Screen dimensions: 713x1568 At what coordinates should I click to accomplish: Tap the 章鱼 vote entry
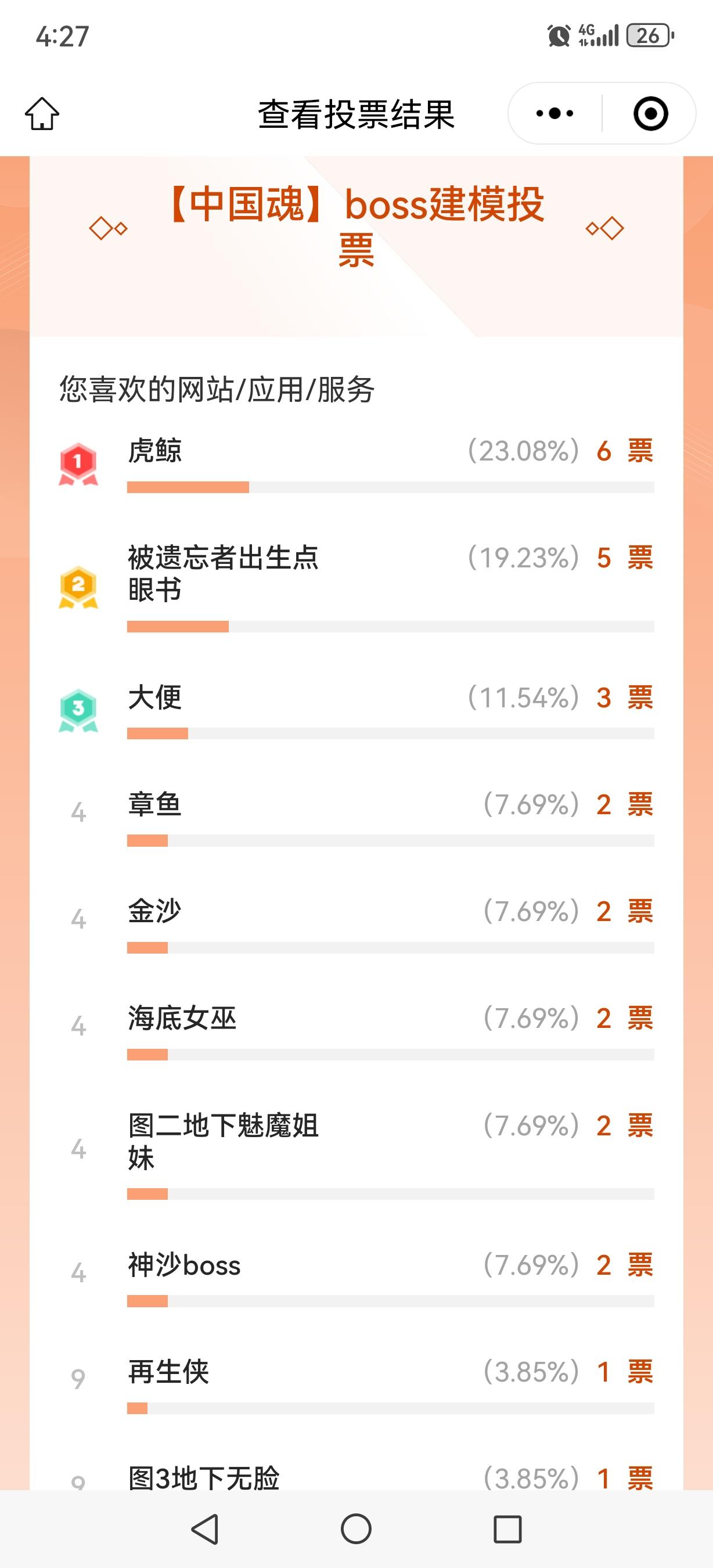coord(154,805)
